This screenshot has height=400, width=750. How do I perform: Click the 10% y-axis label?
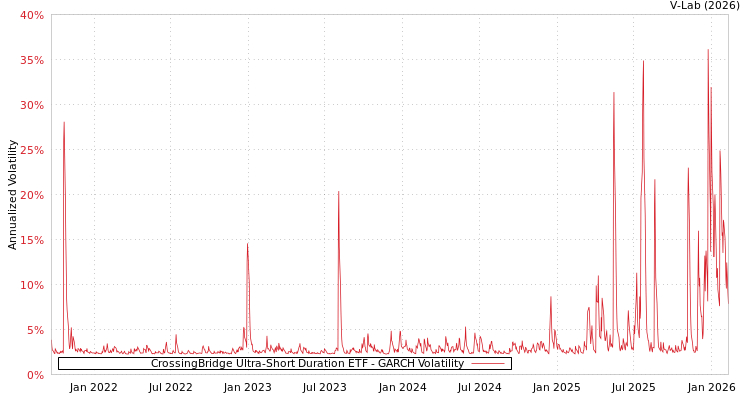click(x=32, y=285)
